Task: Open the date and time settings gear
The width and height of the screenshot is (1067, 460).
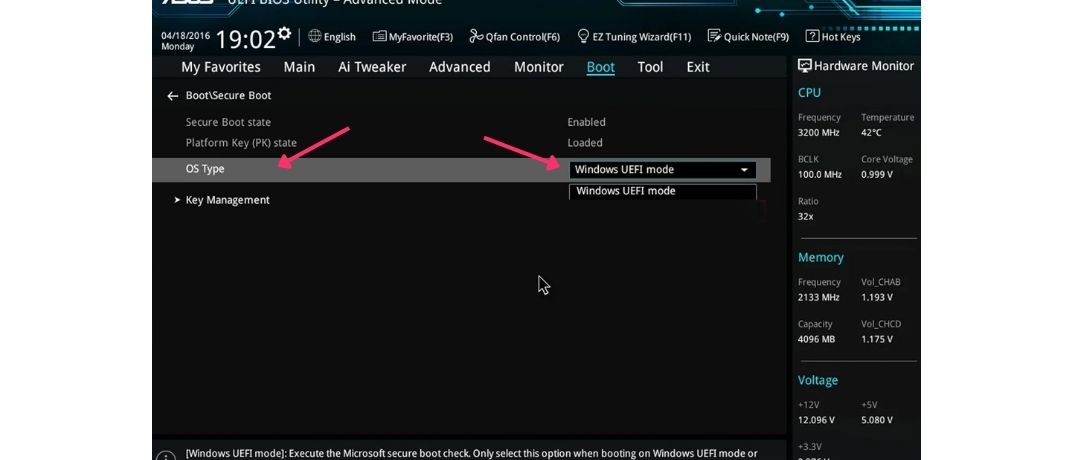Action: coord(284,33)
